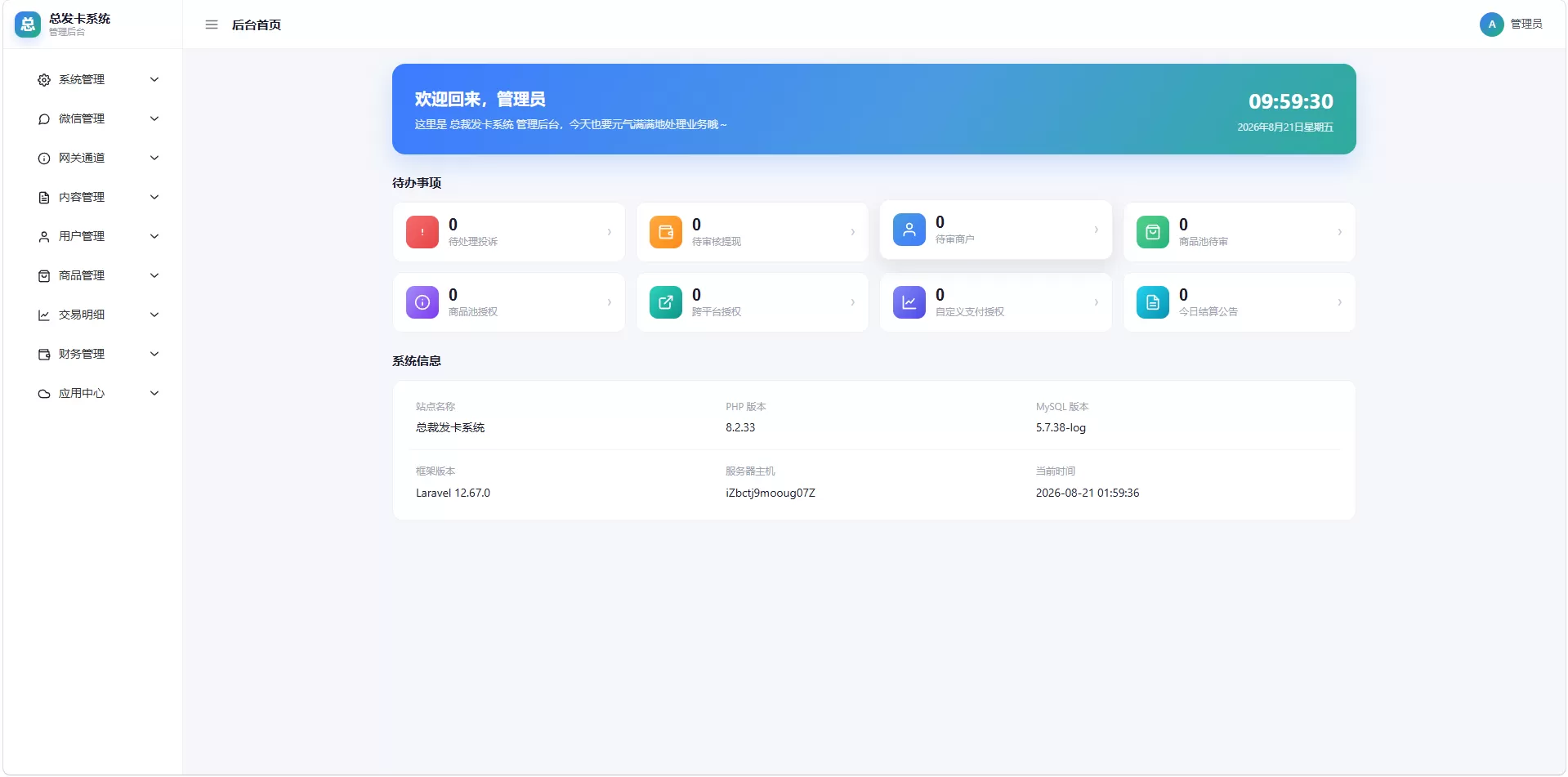This screenshot has height=777, width=1568.
Task: Expand the 交易明细 menu chevron
Action: (154, 315)
